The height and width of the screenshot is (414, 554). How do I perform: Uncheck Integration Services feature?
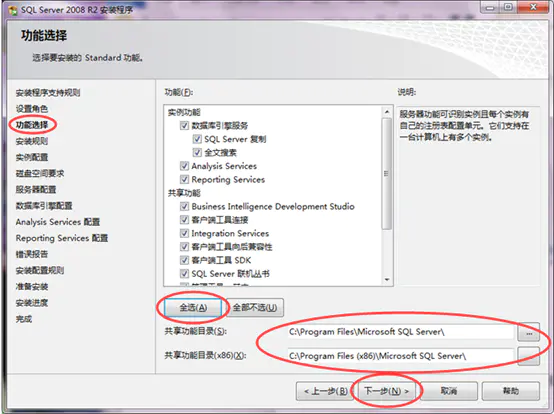point(184,233)
